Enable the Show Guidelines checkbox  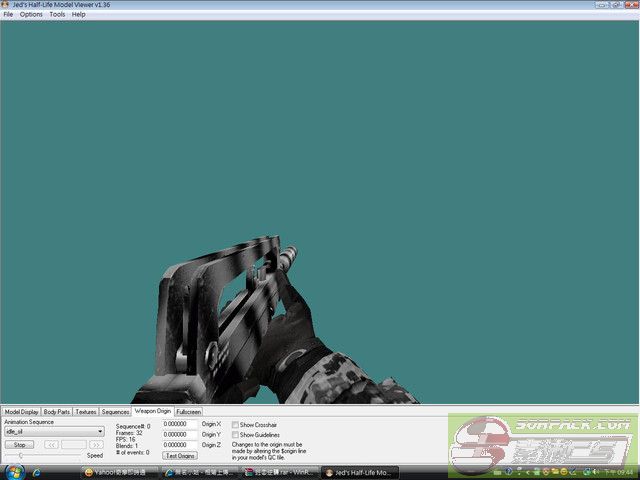tap(235, 435)
